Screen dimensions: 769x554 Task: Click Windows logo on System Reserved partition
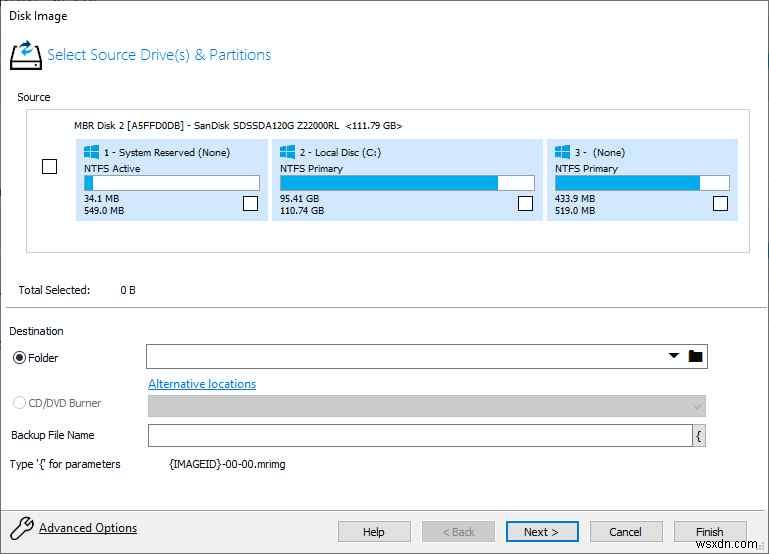pyautogui.click(x=92, y=152)
